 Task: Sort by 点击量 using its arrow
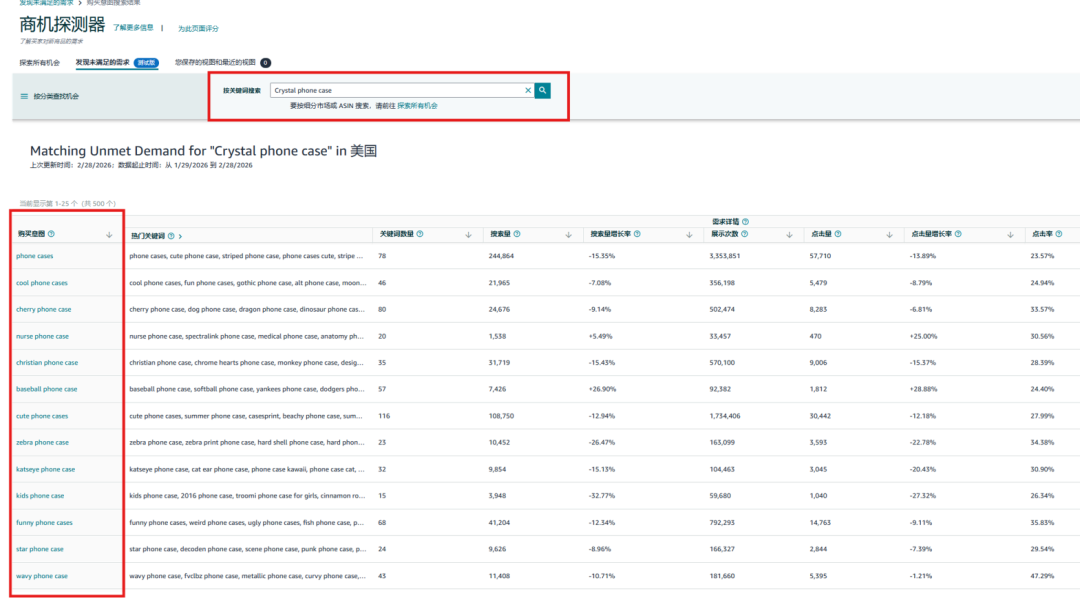[x=888, y=235]
